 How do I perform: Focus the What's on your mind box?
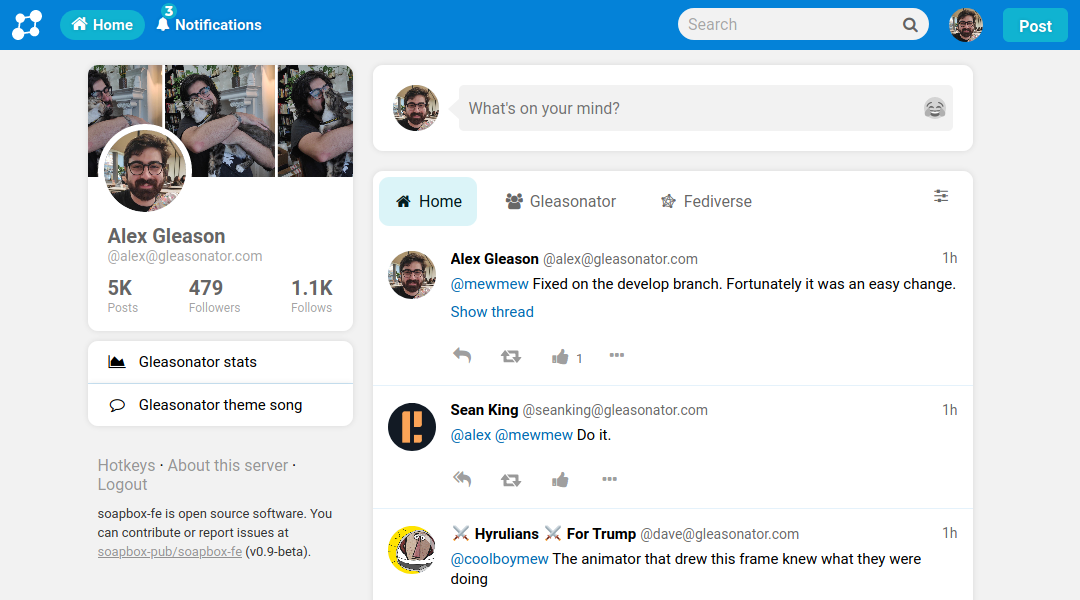pyautogui.click(x=705, y=108)
